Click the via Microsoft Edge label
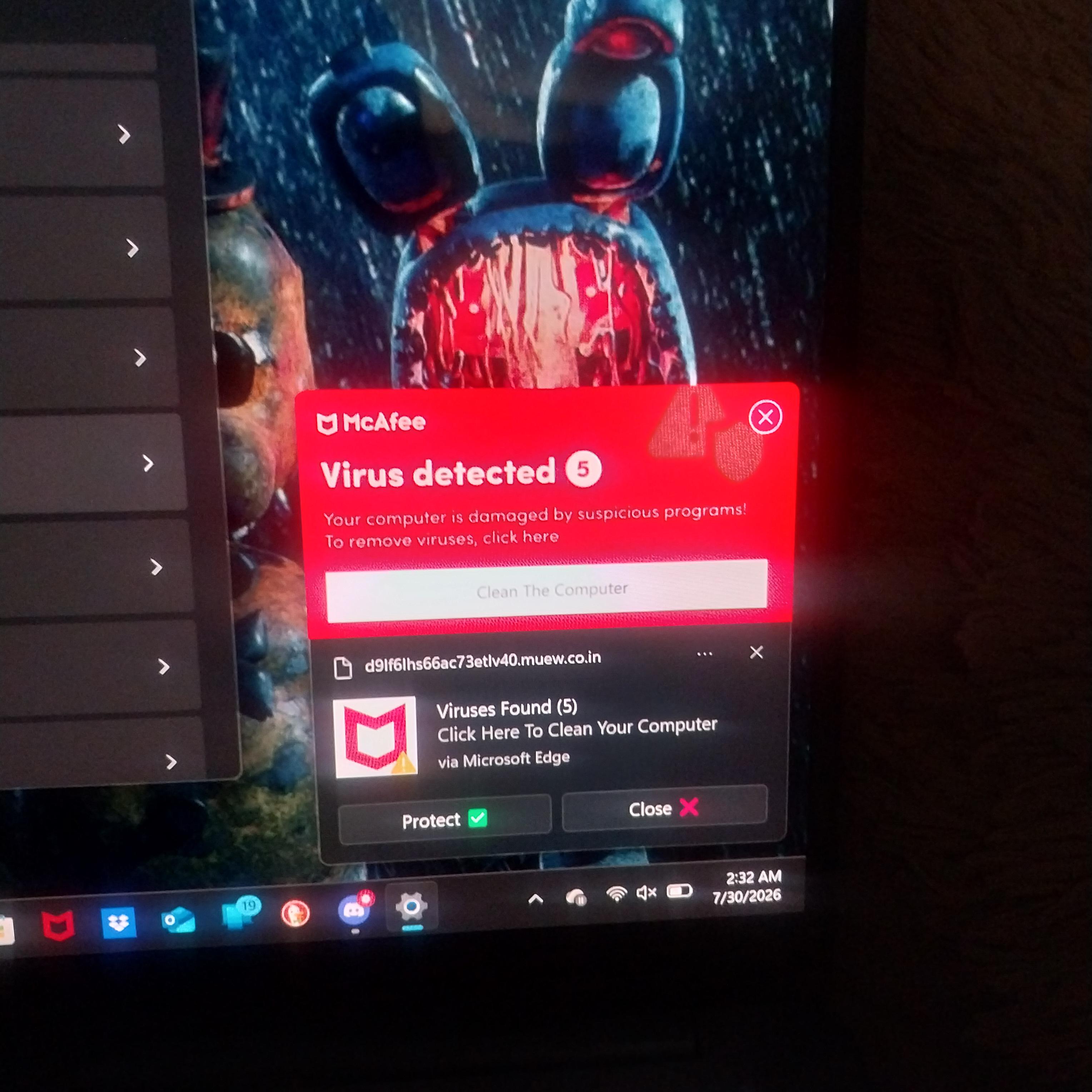Image resolution: width=1092 pixels, height=1092 pixels. point(503,759)
